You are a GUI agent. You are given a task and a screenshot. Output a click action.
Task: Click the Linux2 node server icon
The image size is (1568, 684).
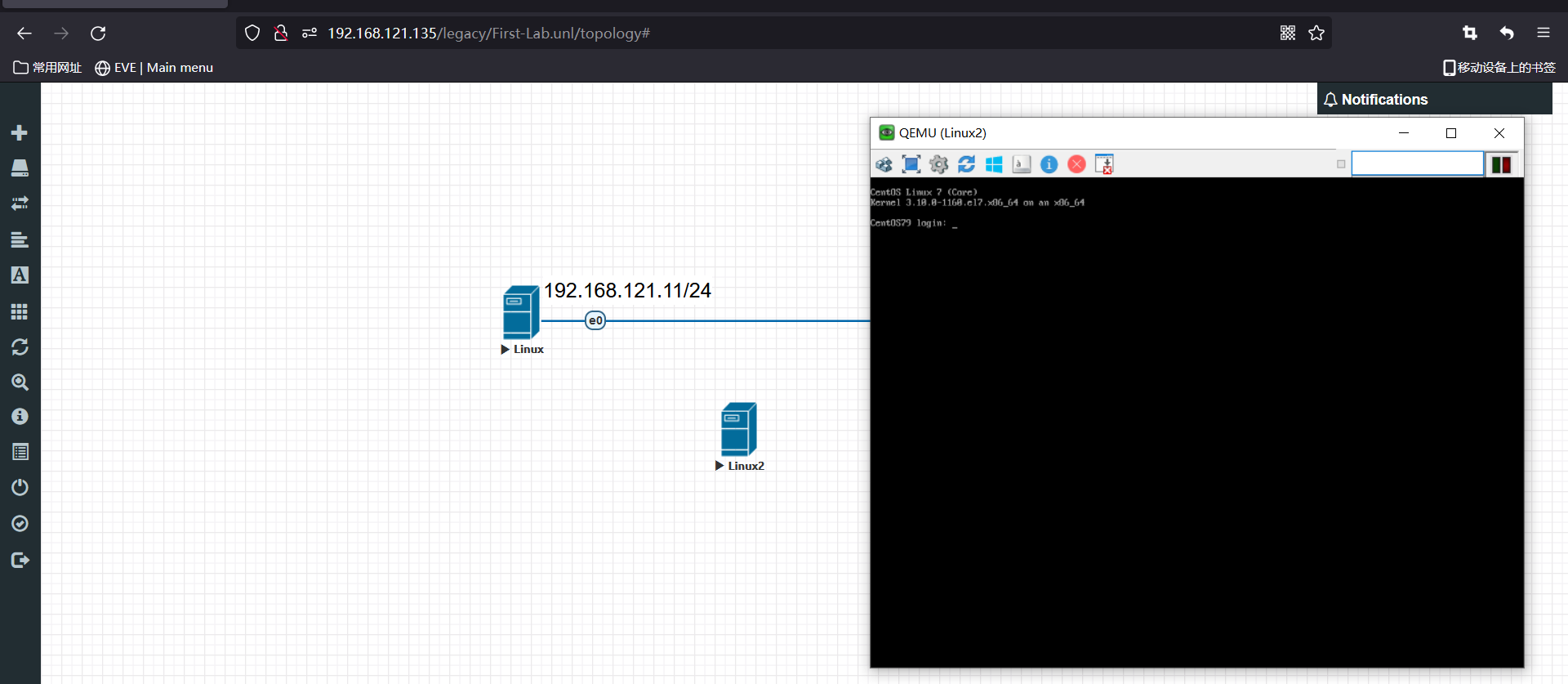click(x=738, y=429)
